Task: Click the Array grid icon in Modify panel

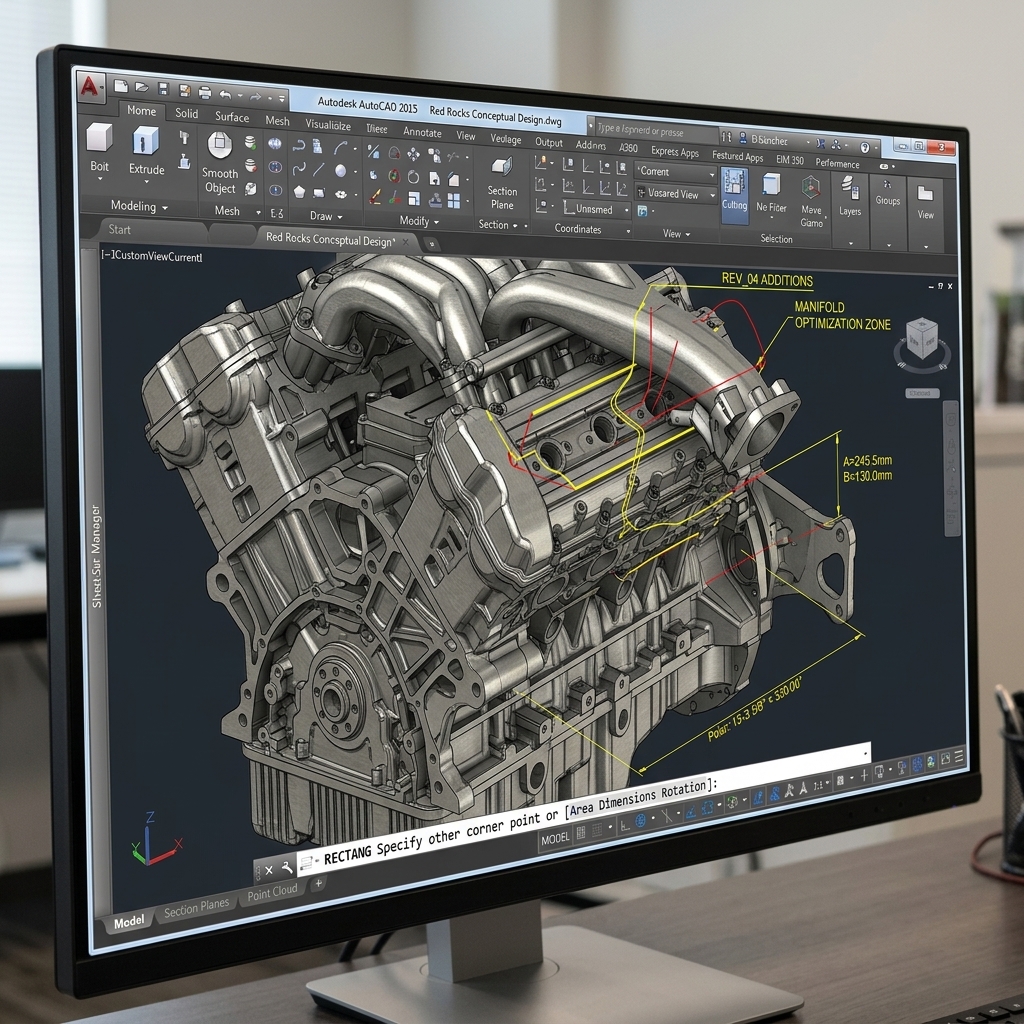Action: coord(454,201)
